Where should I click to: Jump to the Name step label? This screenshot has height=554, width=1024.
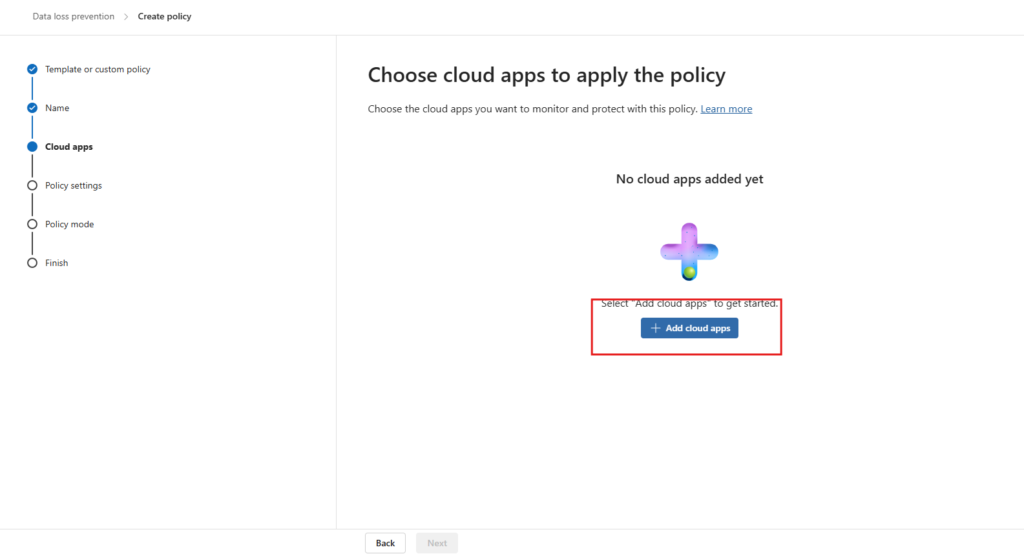[57, 108]
